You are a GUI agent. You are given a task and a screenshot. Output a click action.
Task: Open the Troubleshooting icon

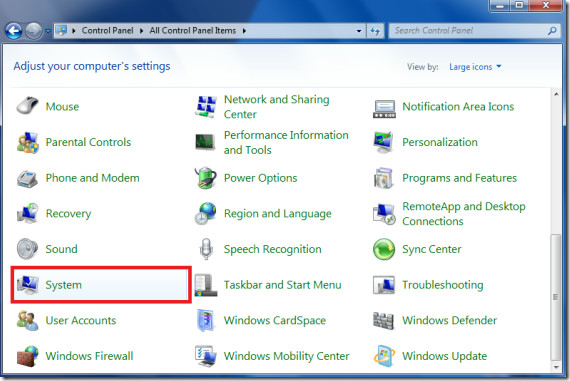pos(384,285)
